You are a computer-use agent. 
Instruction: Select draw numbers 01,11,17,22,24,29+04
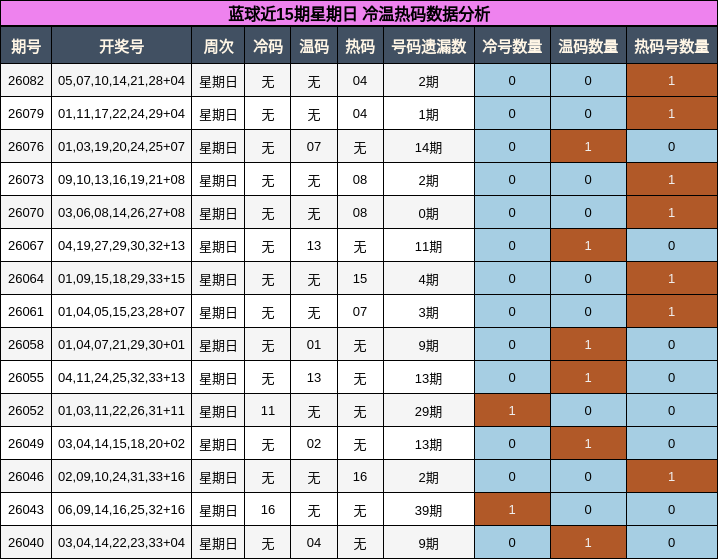(121, 114)
